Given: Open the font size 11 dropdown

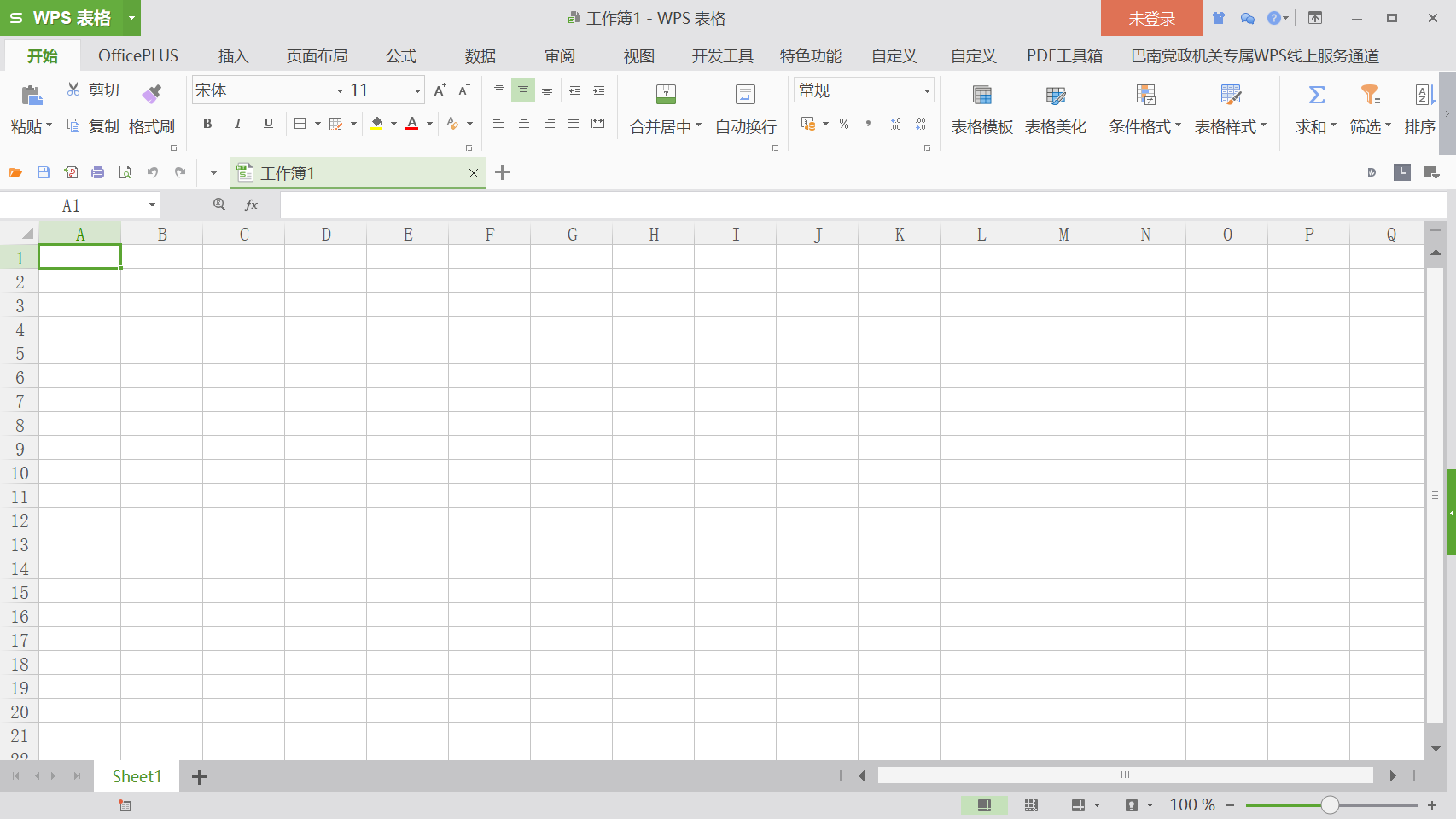Looking at the screenshot, I should point(417,90).
